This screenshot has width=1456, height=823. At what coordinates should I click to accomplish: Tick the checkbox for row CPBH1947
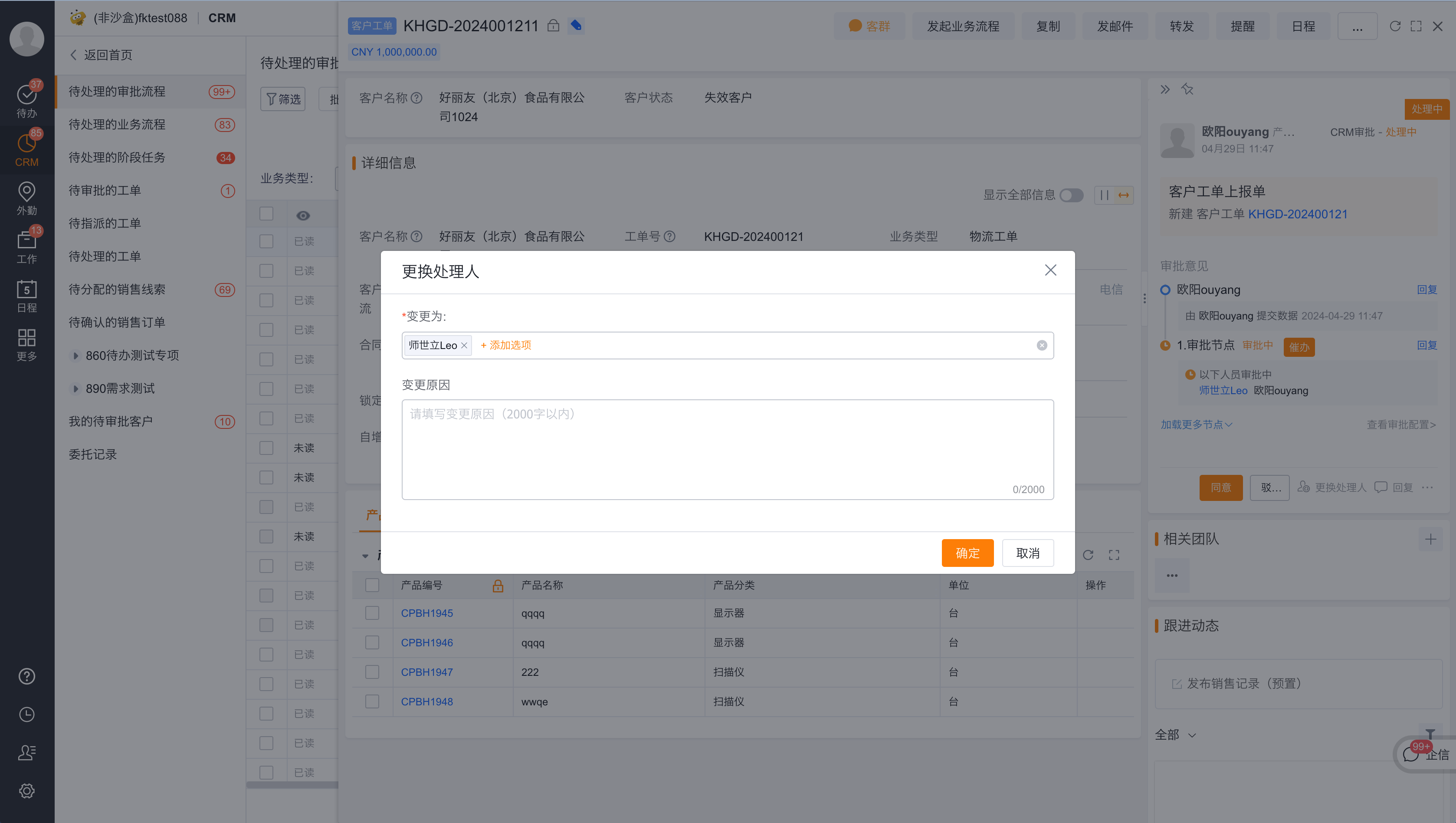coord(372,672)
